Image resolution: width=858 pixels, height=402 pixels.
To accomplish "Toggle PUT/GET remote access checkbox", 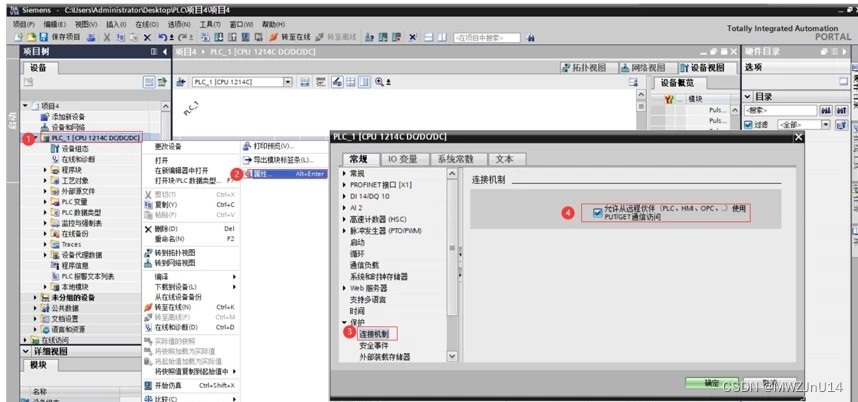I will 598,213.
